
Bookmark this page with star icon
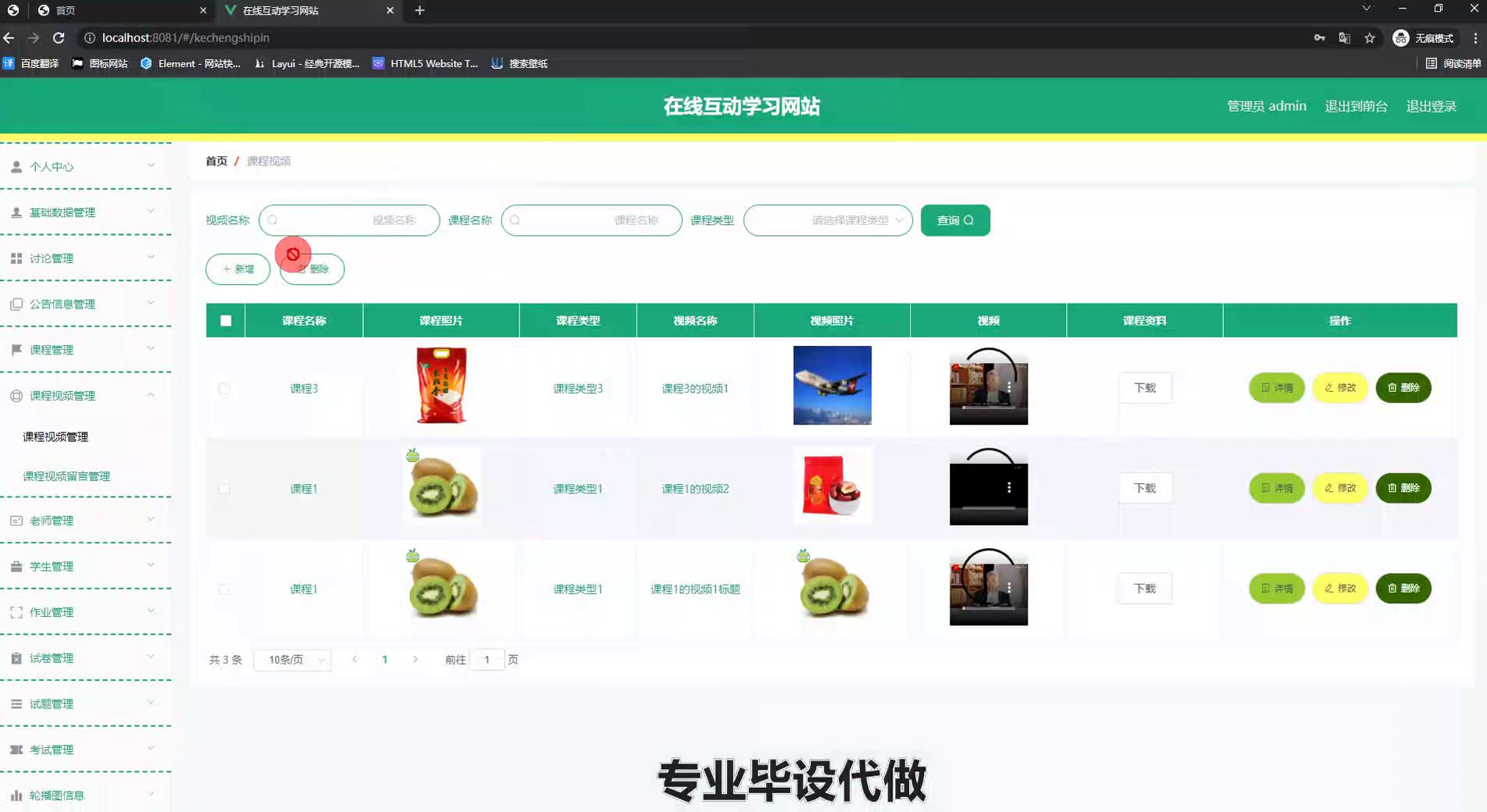pos(1369,37)
